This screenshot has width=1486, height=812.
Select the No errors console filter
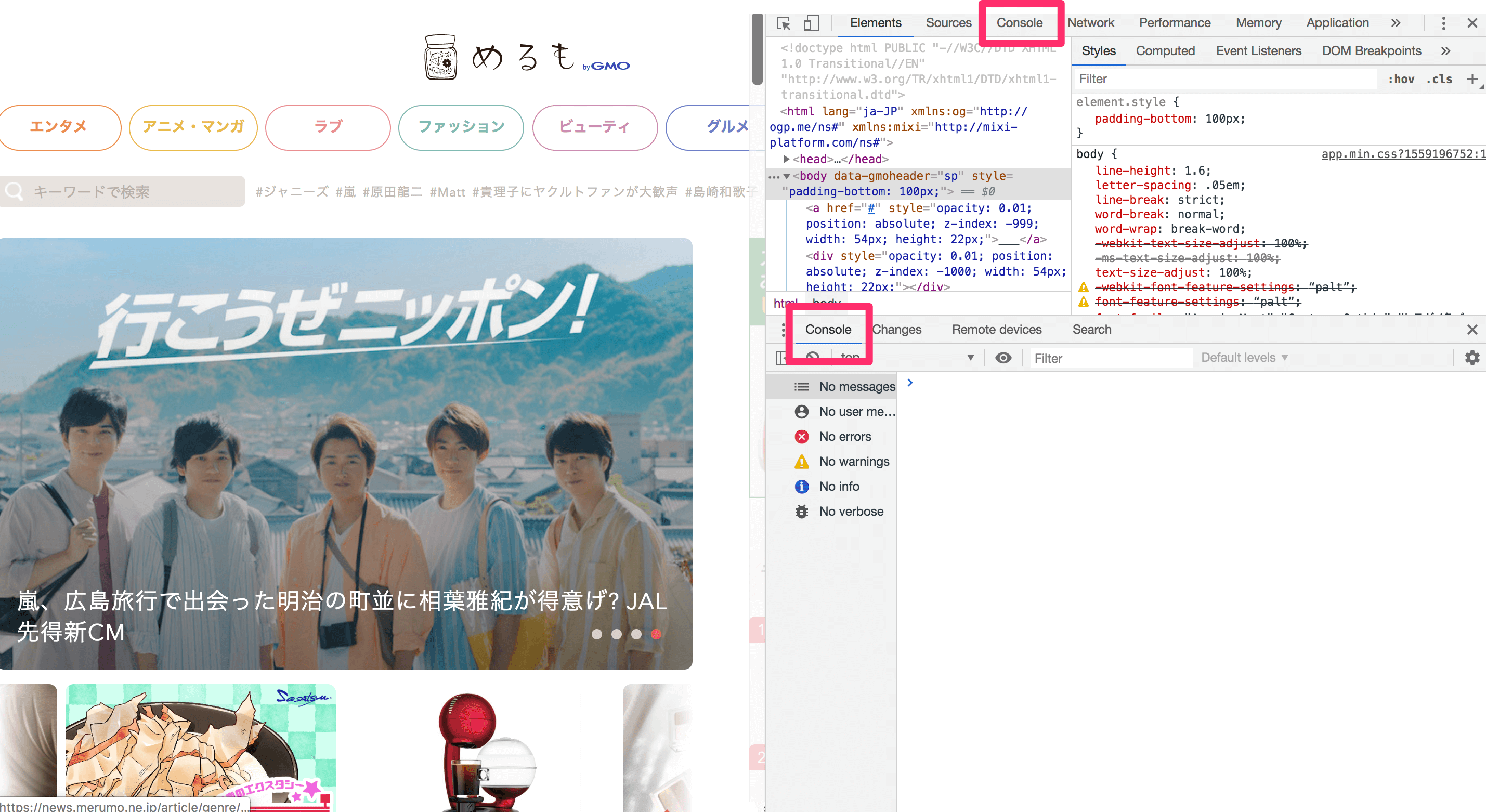coord(845,437)
